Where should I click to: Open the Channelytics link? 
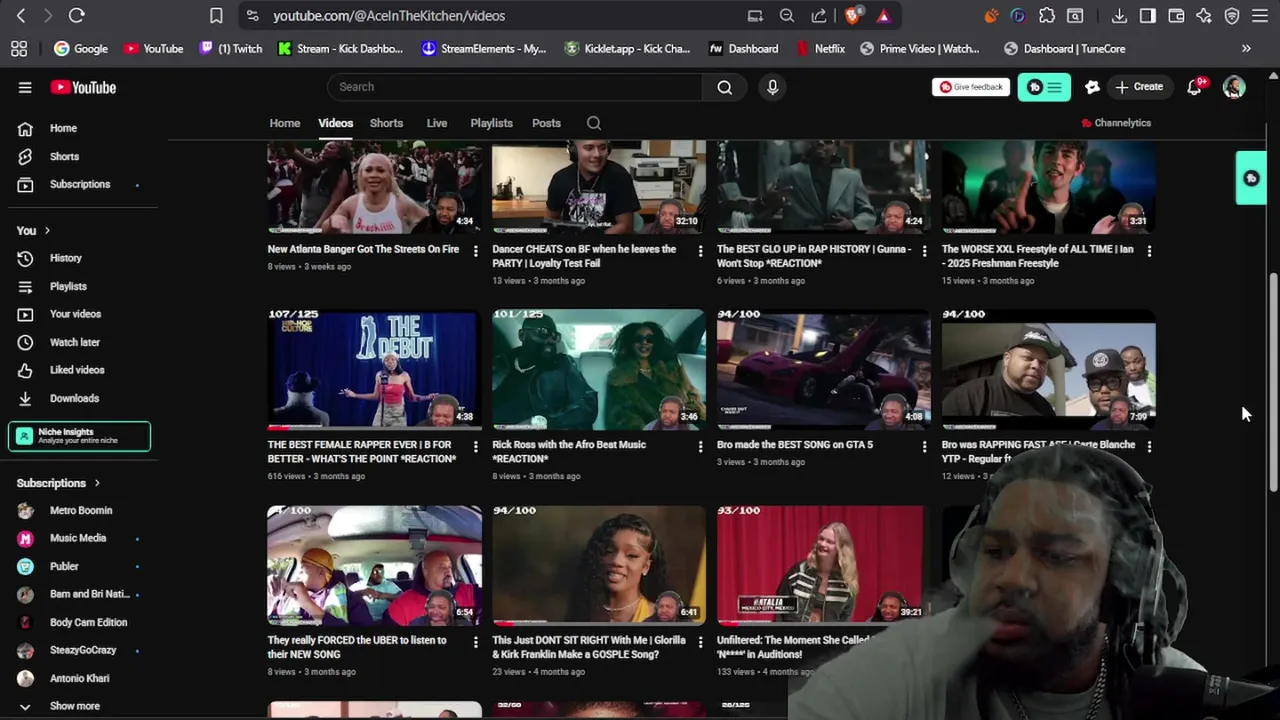pos(1116,123)
